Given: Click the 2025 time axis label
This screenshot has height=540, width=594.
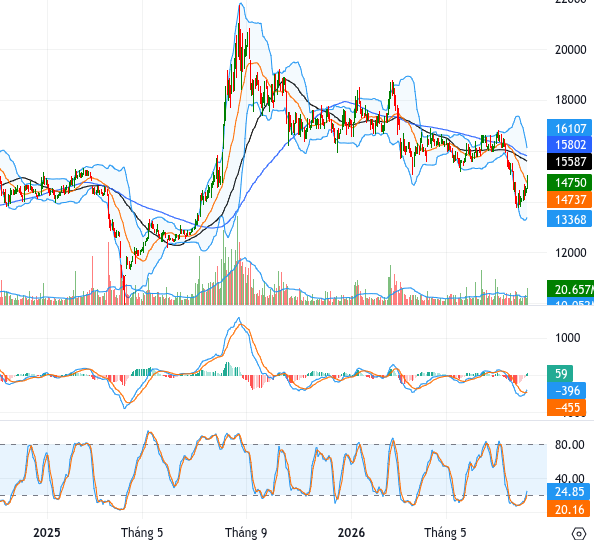Looking at the screenshot, I should coord(47,532).
